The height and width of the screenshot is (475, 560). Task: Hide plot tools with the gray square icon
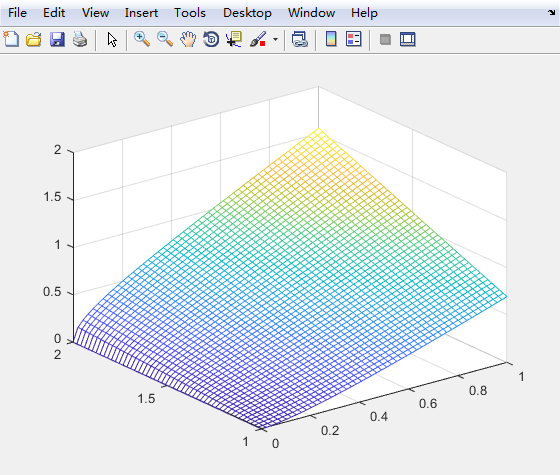pos(385,39)
